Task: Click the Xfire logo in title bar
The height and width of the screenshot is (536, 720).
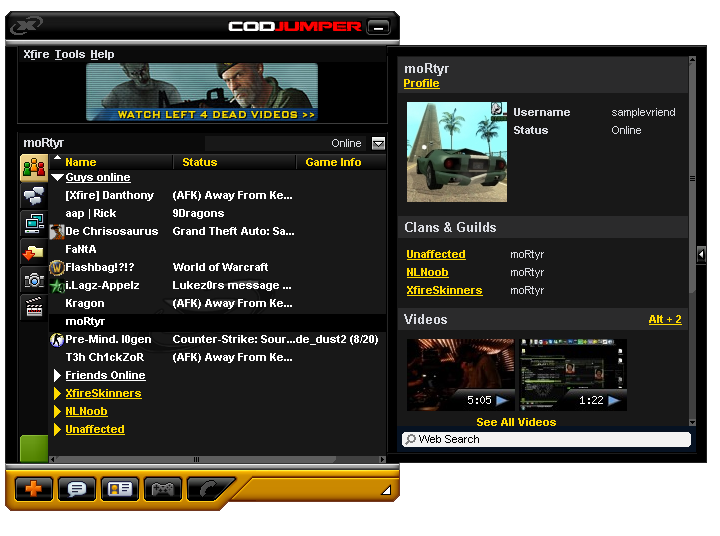Action: tap(26, 26)
